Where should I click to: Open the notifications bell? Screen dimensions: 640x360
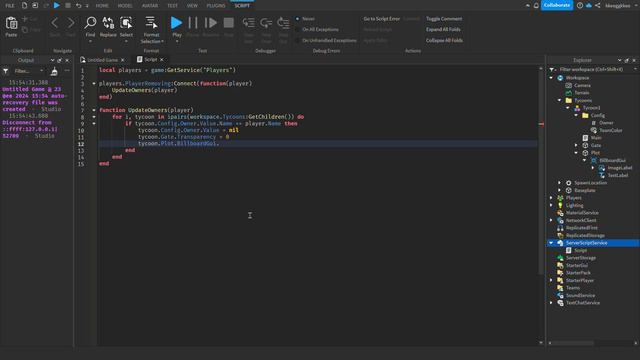pos(536,5)
